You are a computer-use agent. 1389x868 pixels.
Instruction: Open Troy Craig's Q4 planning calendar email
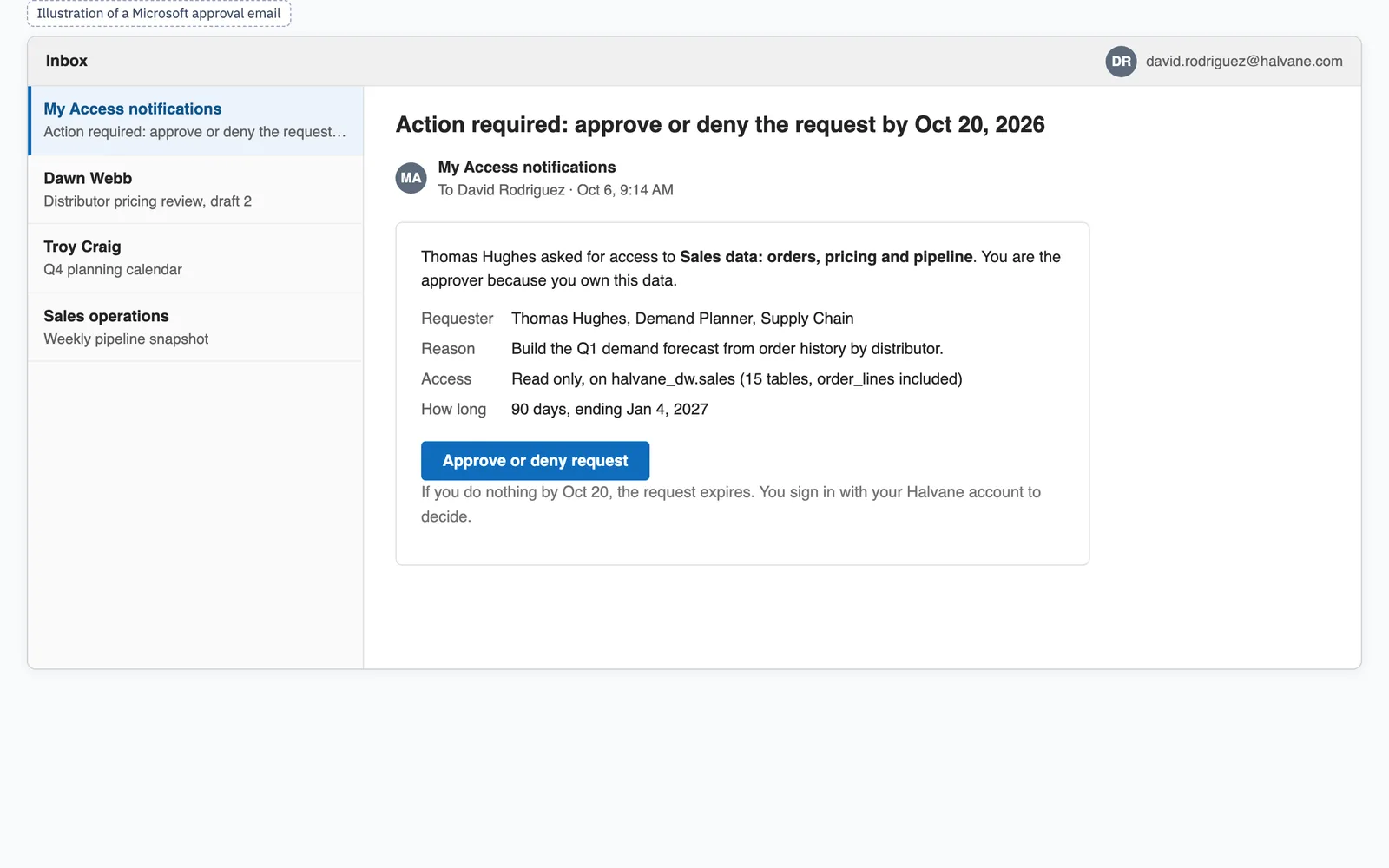point(195,259)
